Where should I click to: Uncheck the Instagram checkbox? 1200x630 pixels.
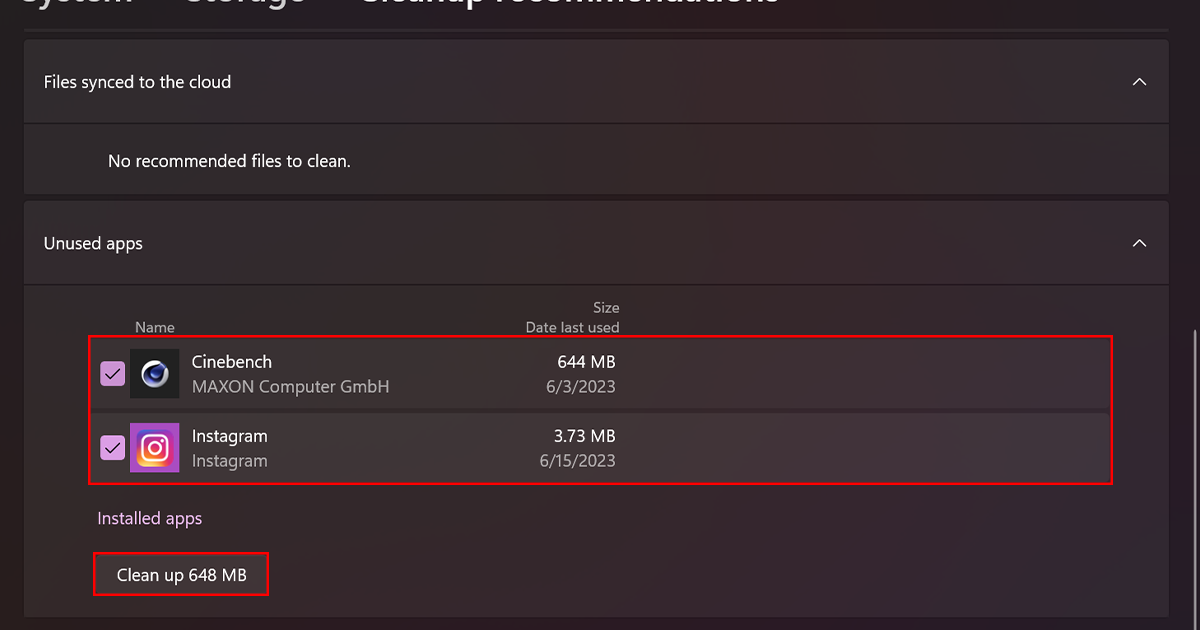pyautogui.click(x=113, y=448)
